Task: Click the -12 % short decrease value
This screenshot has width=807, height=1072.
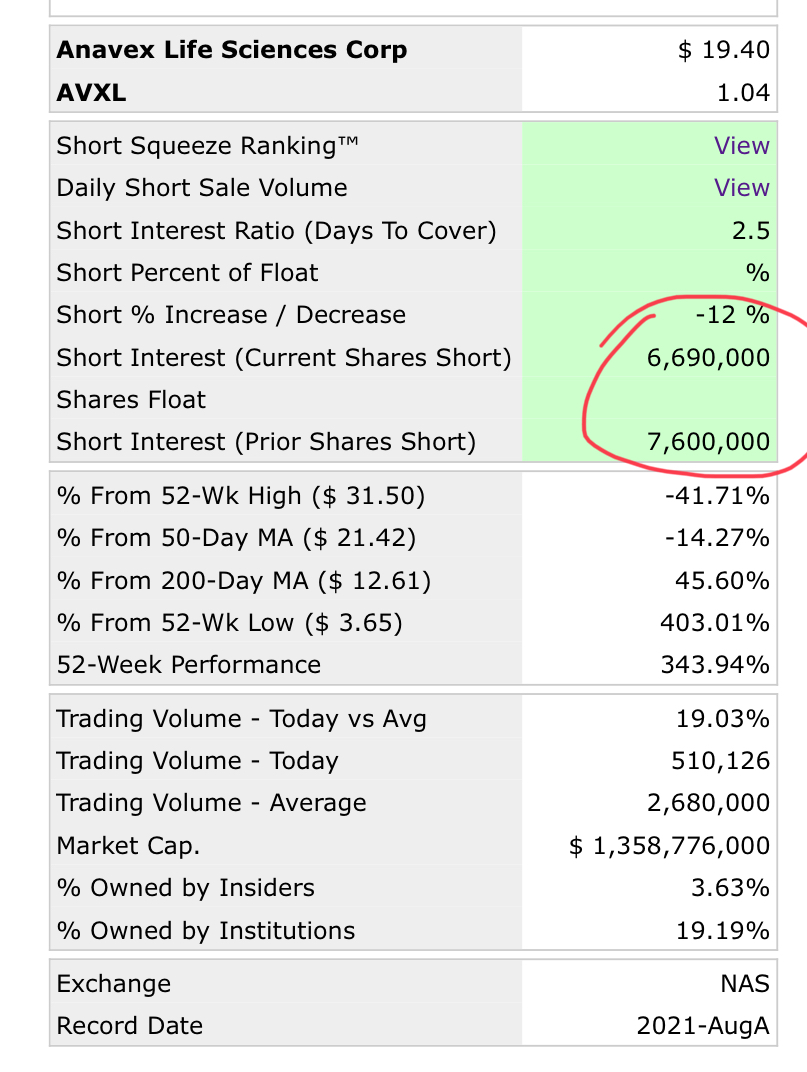Action: point(732,314)
